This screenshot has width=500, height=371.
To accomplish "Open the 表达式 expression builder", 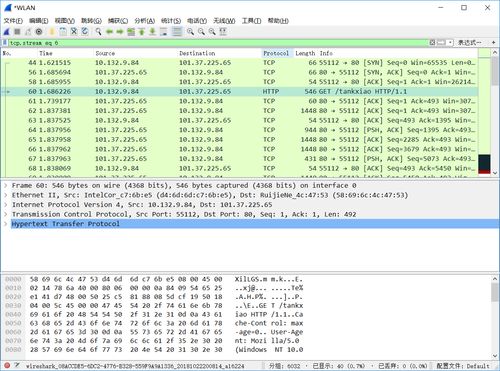I will (469, 43).
